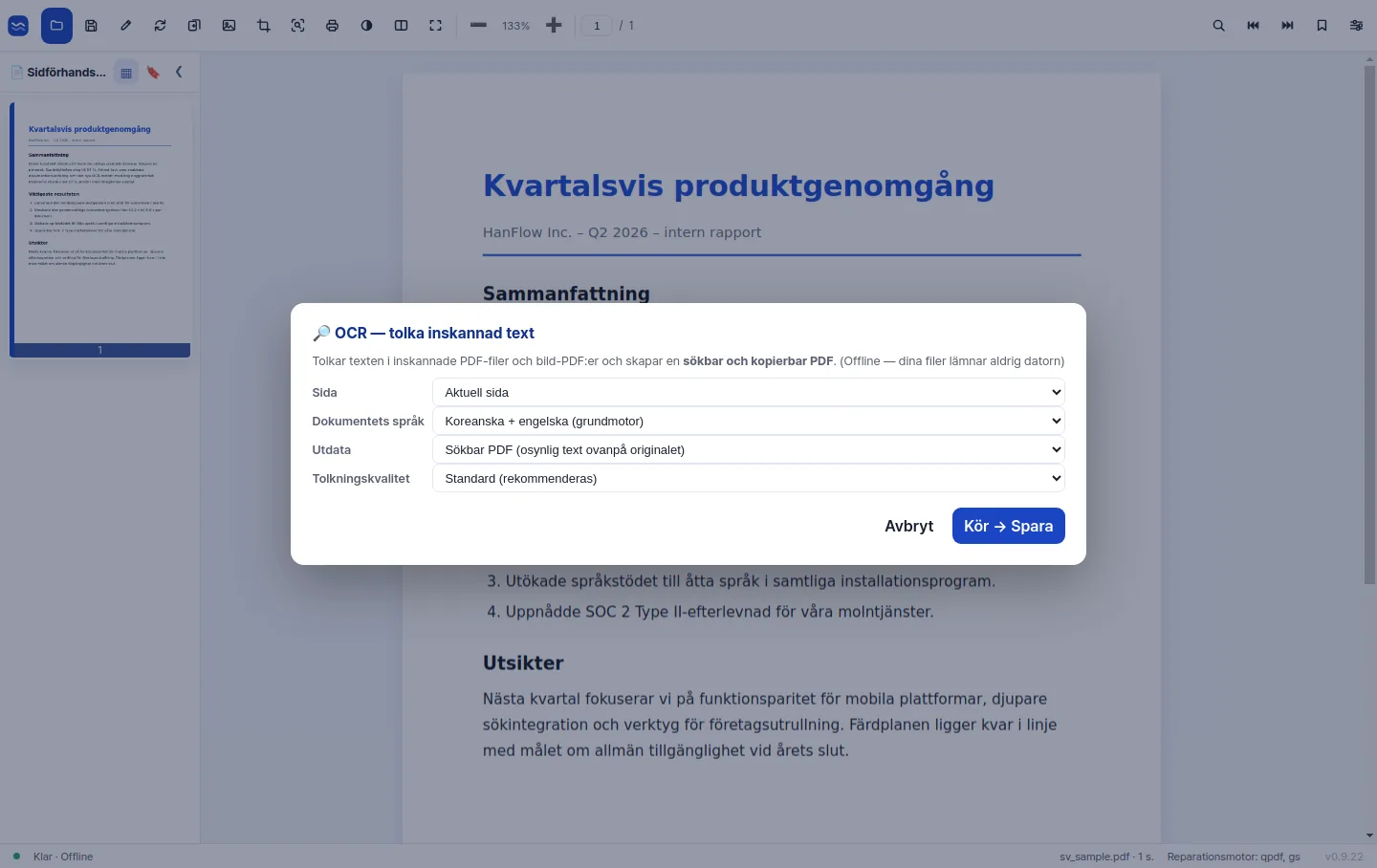Click the Sidförhands... sidebar title
Screen dimensions: 1377x868
[66, 73]
